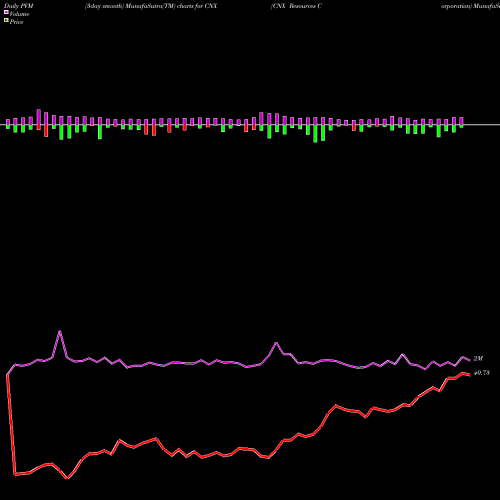Image resolution: width=500 pixels, height=500 pixels.
Task: Click the Volume legend color swatch
Action: pyautogui.click(x=6, y=12)
